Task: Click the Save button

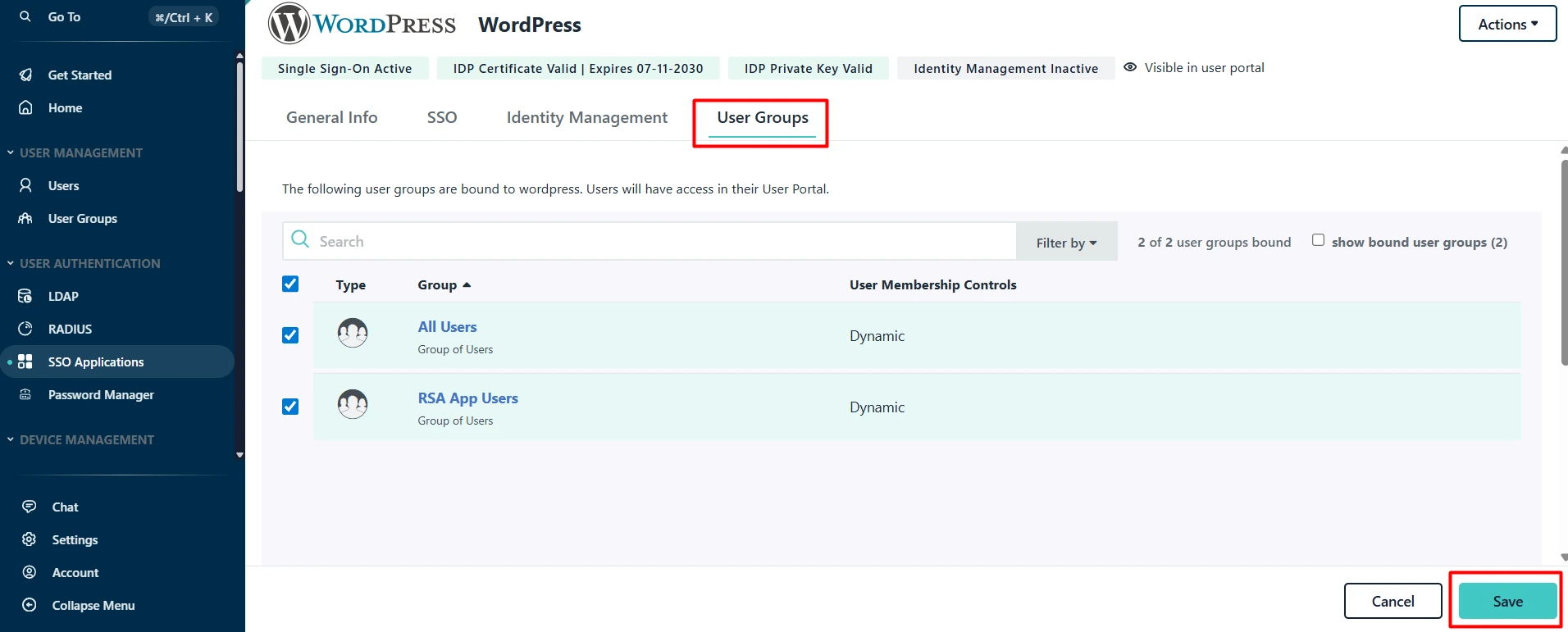Action: [x=1507, y=601]
